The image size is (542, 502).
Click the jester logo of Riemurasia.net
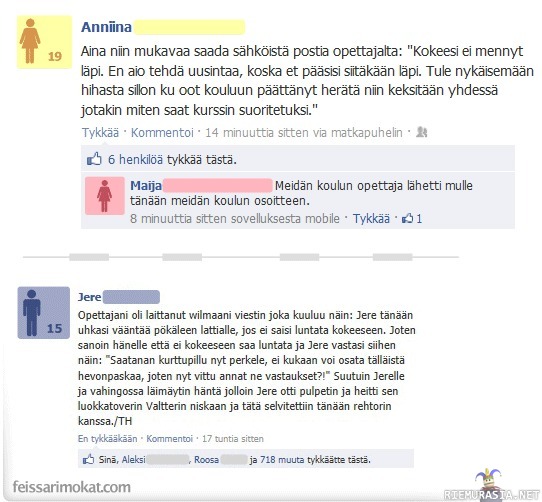click(x=488, y=480)
